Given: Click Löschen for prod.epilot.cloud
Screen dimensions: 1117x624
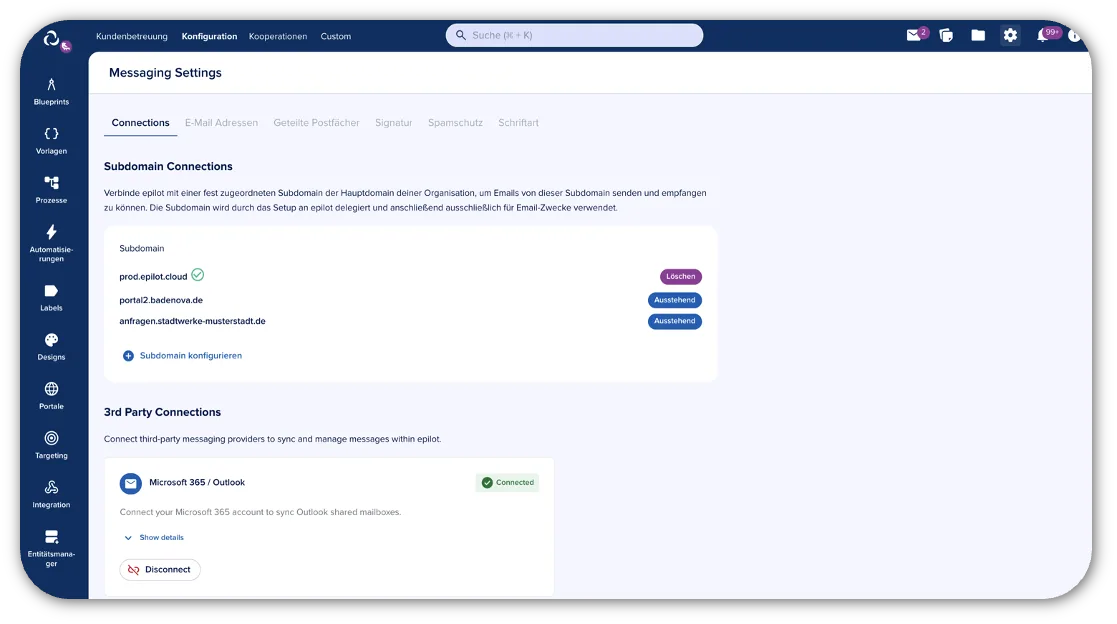Looking at the screenshot, I should [680, 276].
